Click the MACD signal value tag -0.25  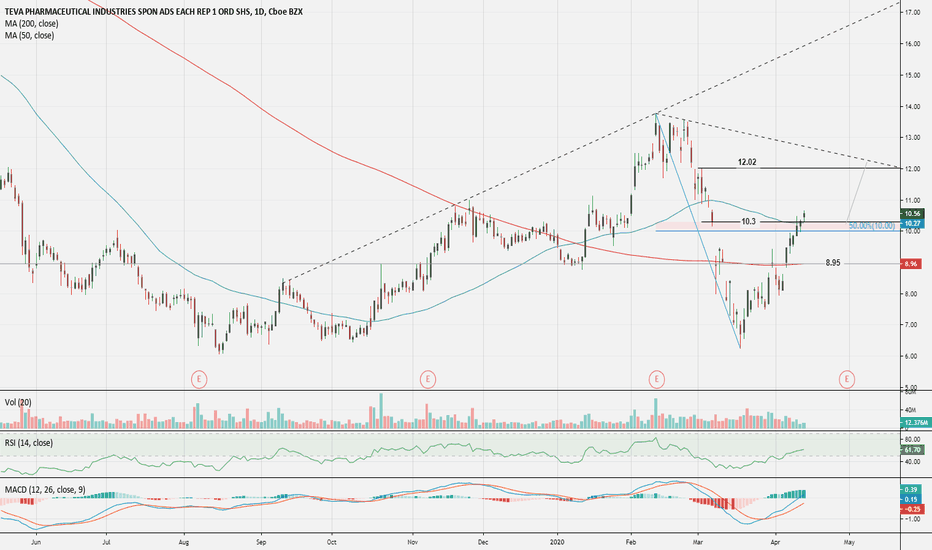click(912, 509)
